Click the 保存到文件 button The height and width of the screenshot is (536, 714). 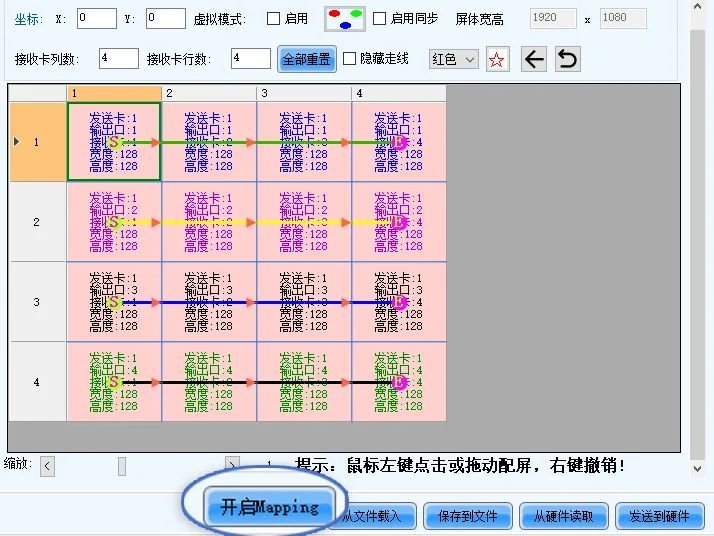point(468,516)
